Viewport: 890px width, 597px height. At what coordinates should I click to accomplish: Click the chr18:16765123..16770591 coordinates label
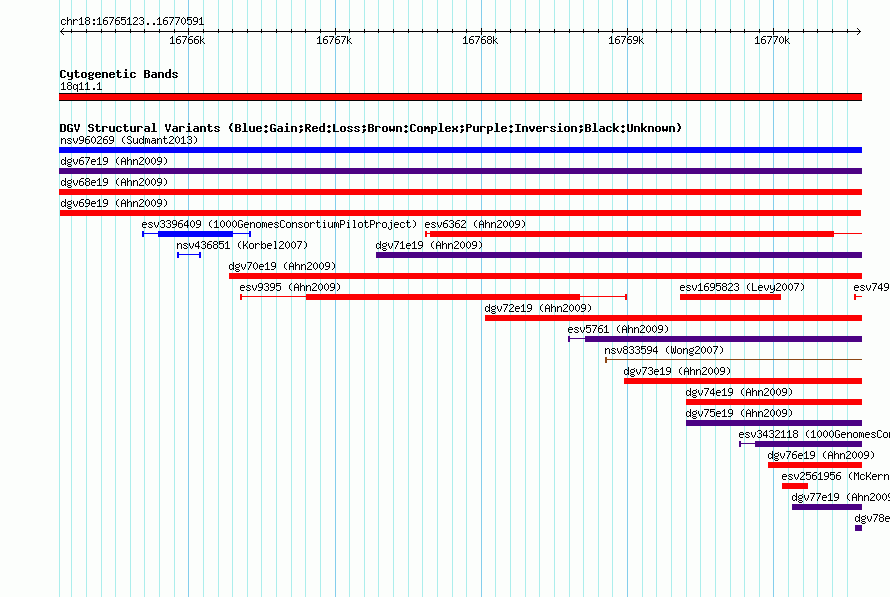click(x=132, y=22)
